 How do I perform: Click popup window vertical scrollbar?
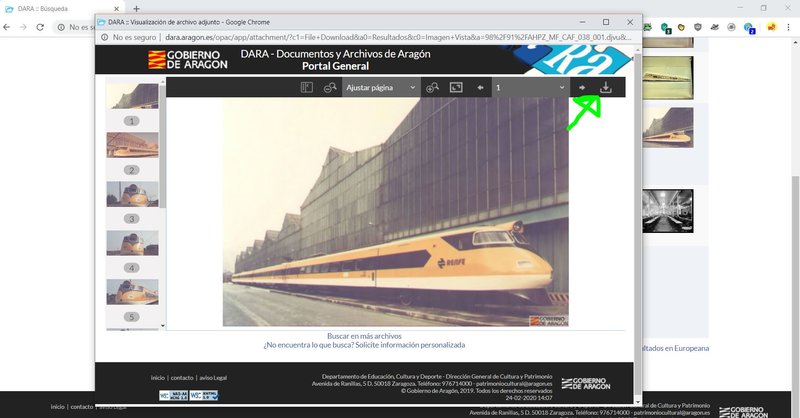(637, 225)
